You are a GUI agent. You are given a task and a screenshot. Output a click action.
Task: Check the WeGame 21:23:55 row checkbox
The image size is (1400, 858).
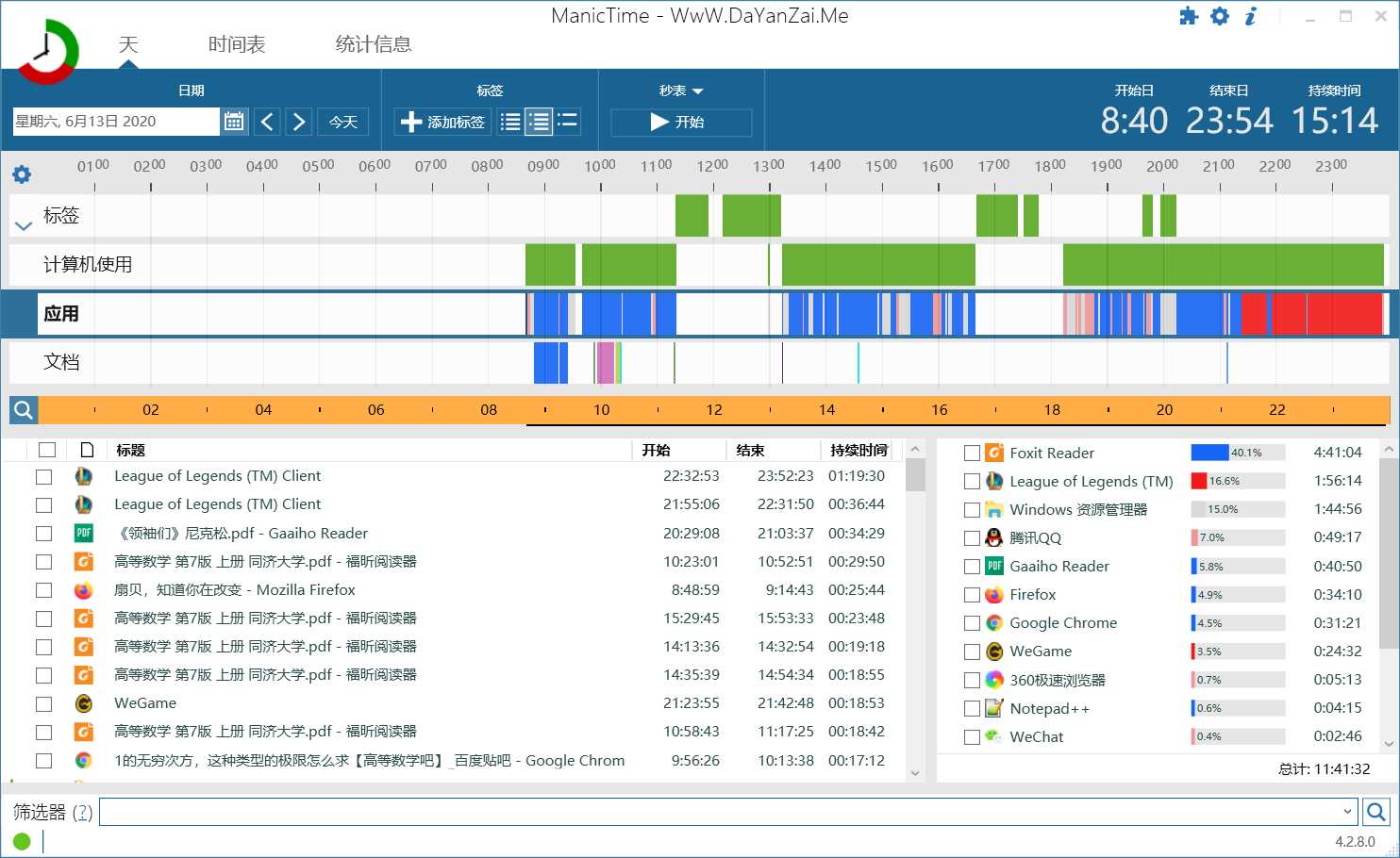43,703
